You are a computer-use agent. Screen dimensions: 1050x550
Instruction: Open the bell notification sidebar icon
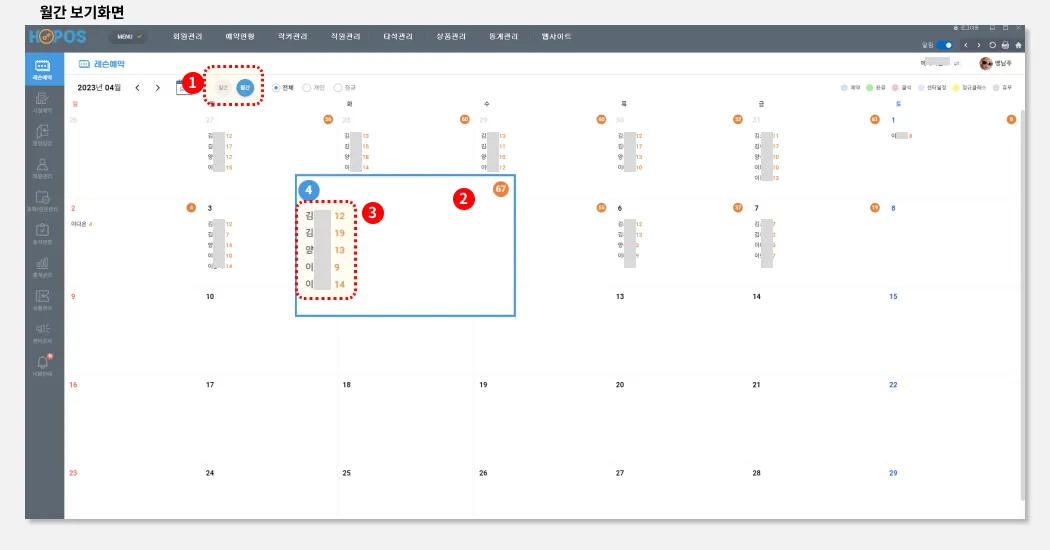[x=42, y=364]
